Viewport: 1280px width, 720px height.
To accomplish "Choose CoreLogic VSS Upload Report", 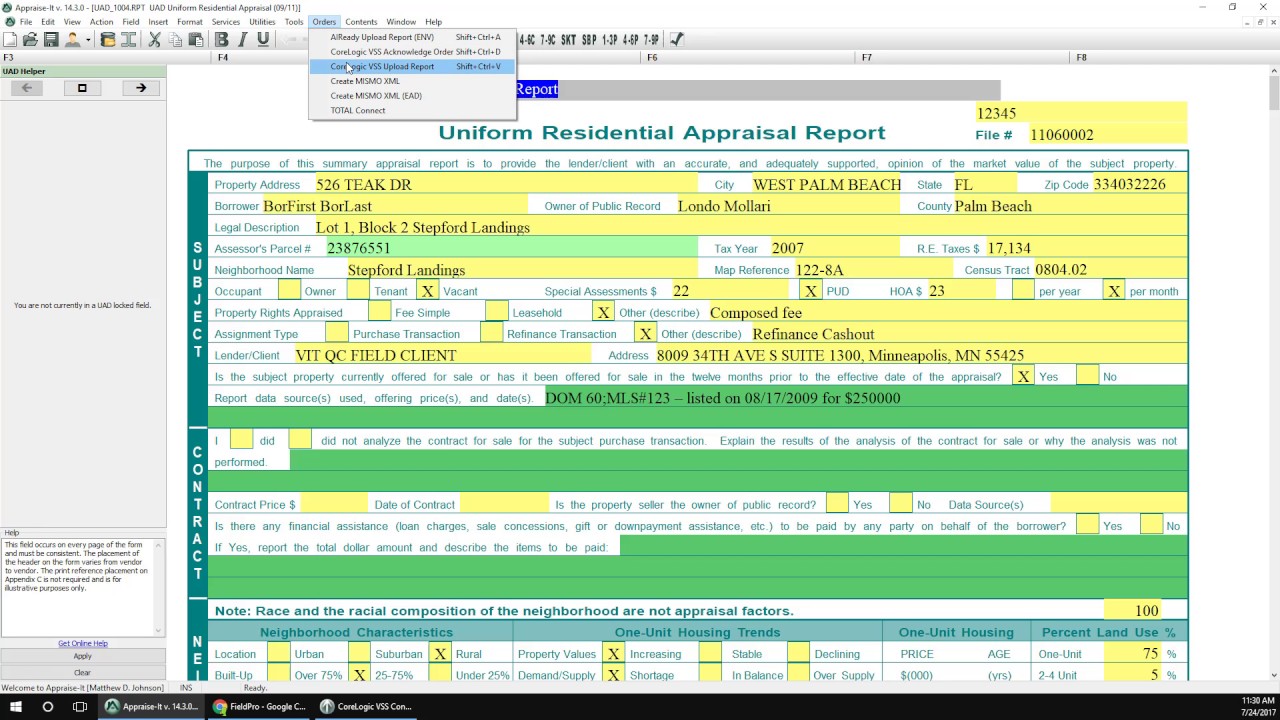I will [x=412, y=66].
